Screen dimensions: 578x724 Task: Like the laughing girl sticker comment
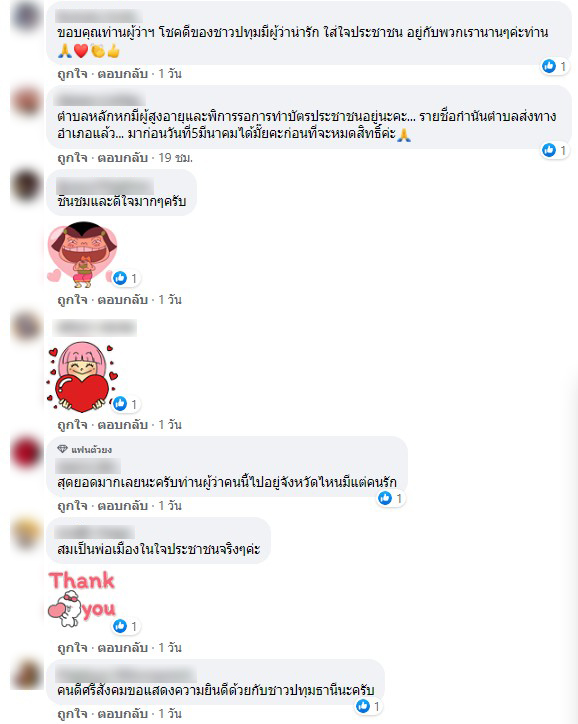[72, 300]
